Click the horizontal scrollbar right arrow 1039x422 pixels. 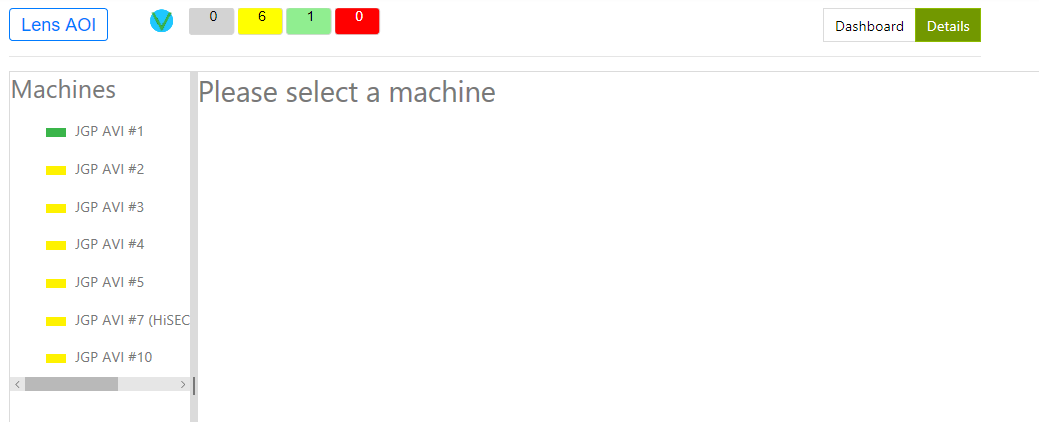(x=183, y=384)
